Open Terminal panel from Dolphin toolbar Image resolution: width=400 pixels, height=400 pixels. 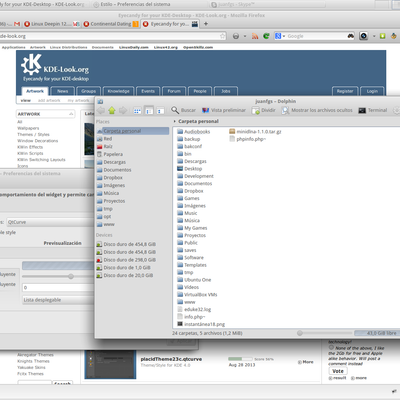tap(373, 110)
